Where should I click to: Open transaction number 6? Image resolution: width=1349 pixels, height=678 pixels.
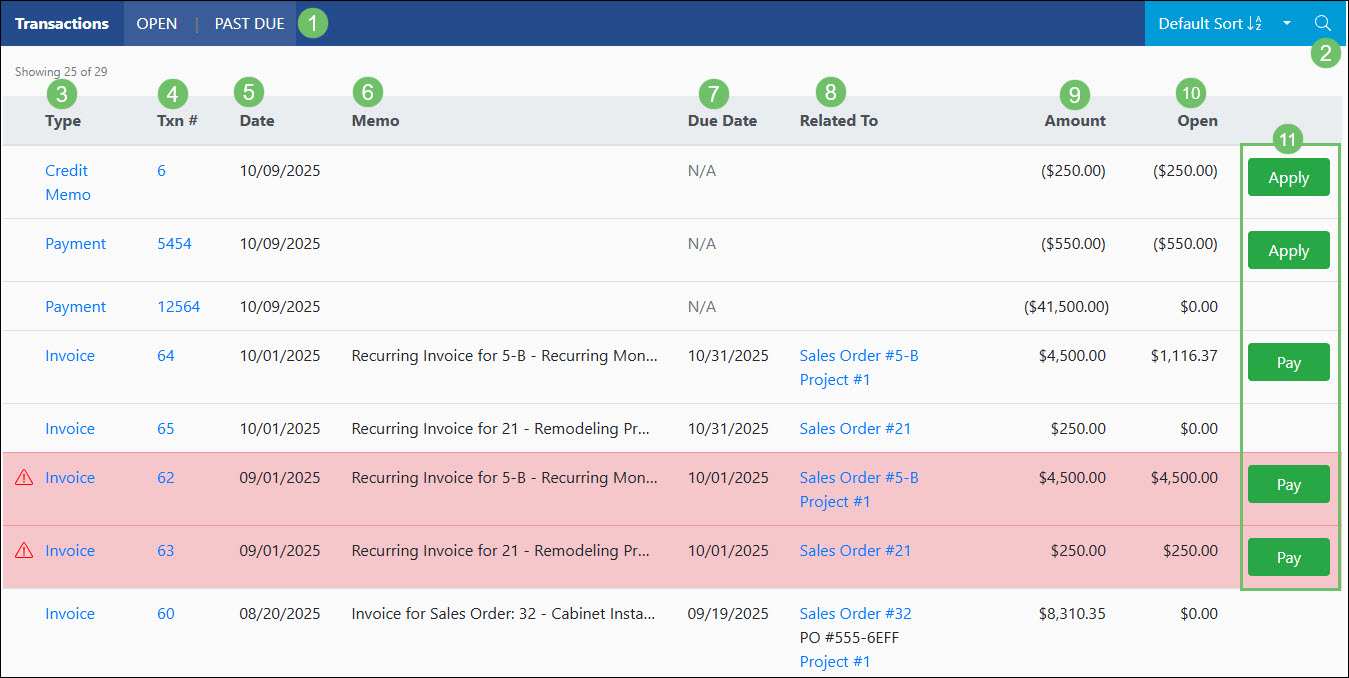click(161, 170)
